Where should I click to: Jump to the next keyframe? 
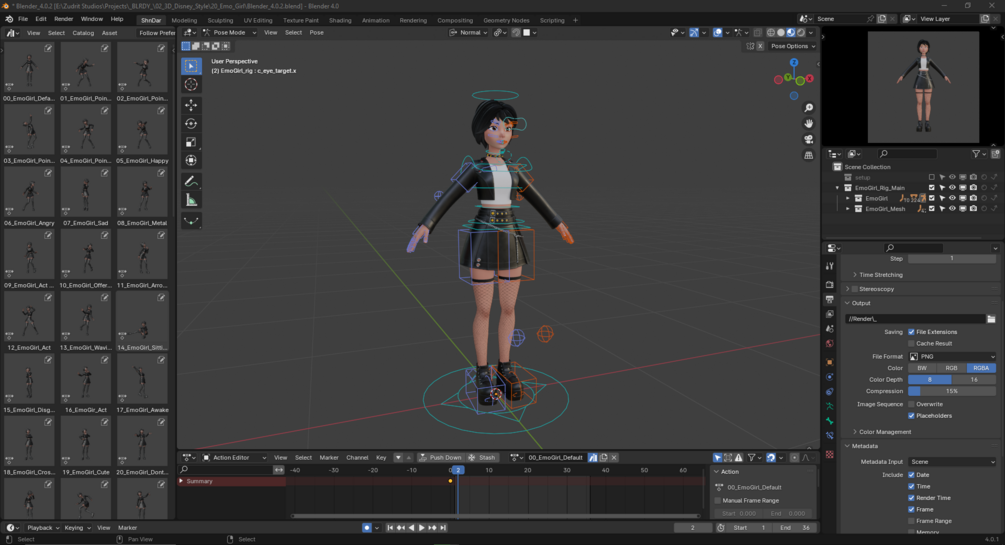tap(433, 528)
